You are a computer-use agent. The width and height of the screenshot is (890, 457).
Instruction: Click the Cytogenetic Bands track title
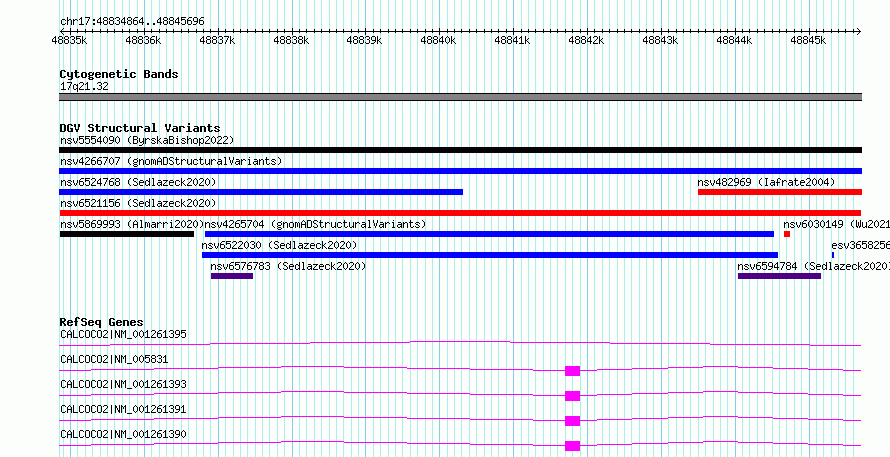pos(119,74)
